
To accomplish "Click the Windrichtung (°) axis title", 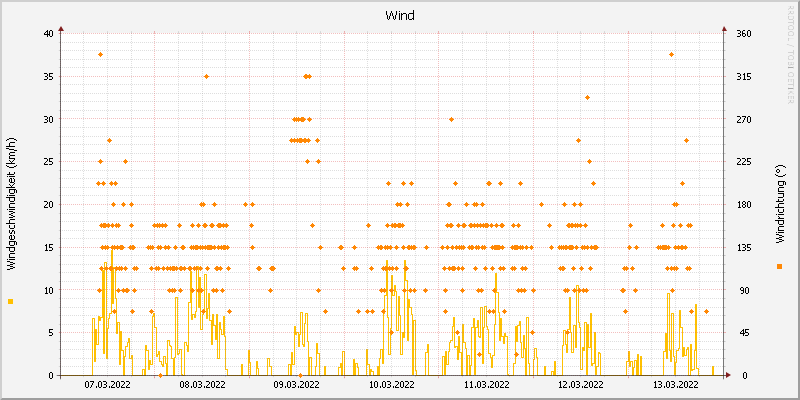I will coord(779,204).
